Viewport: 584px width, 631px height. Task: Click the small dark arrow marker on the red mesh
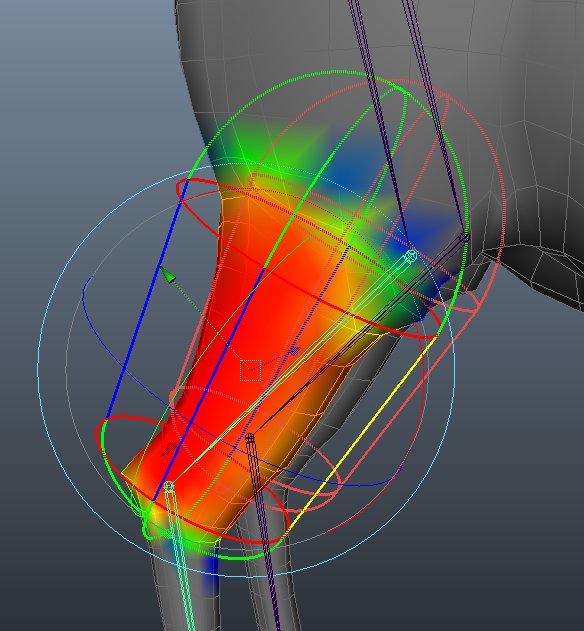point(169,449)
